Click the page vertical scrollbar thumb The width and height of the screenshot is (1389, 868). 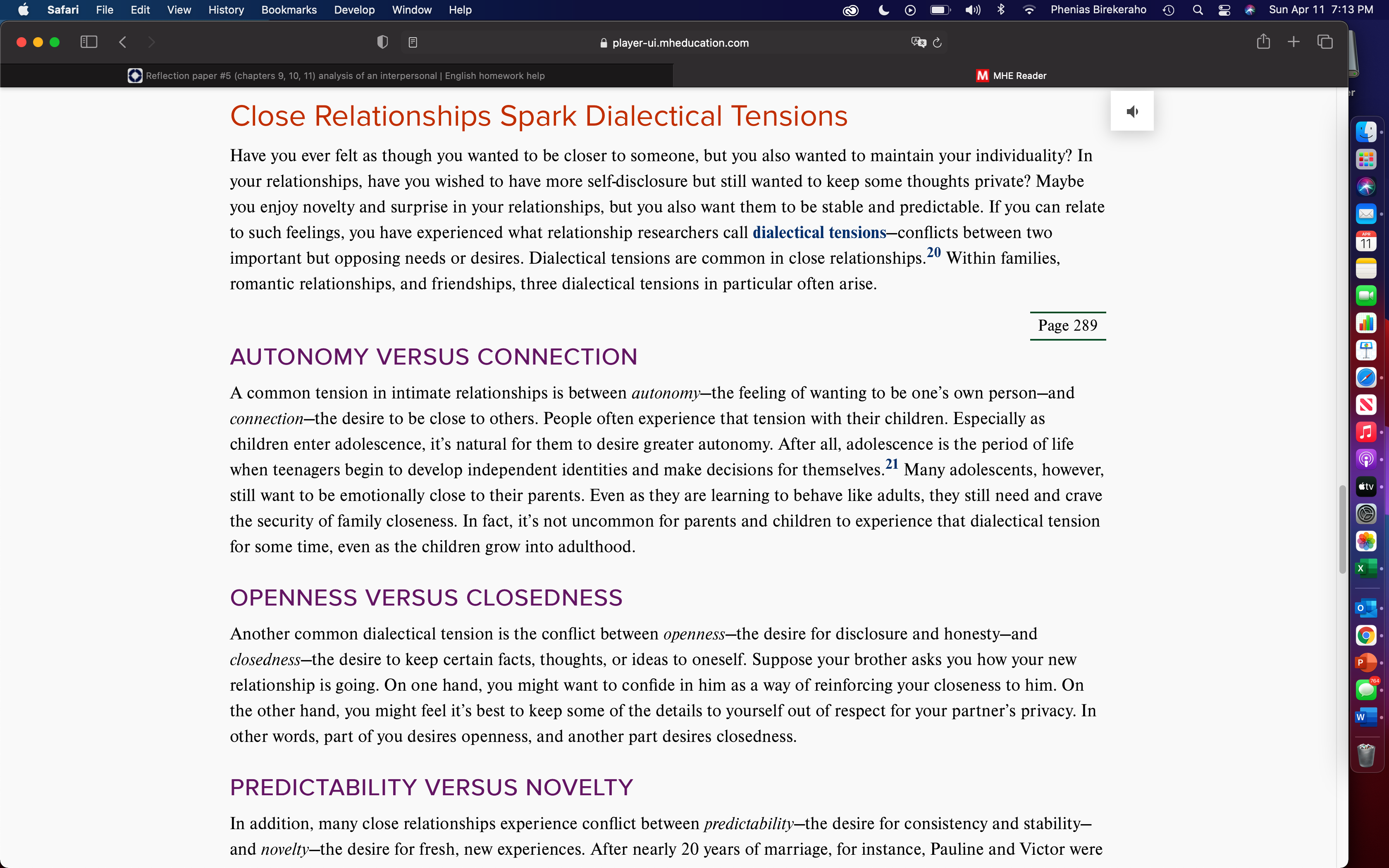1342,529
